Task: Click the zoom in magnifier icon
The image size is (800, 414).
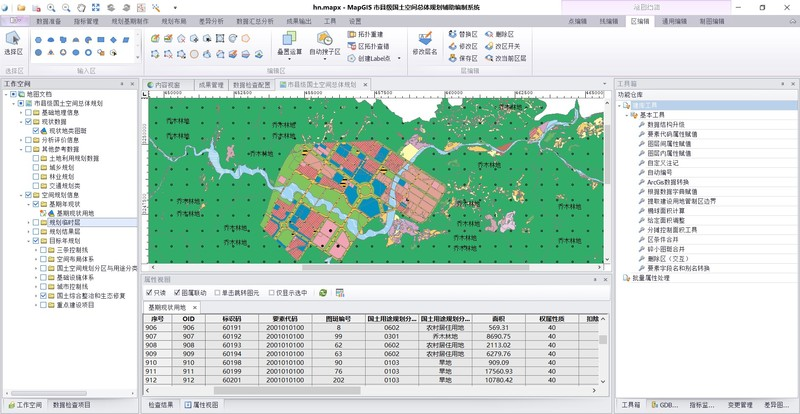Action: coord(51,8)
